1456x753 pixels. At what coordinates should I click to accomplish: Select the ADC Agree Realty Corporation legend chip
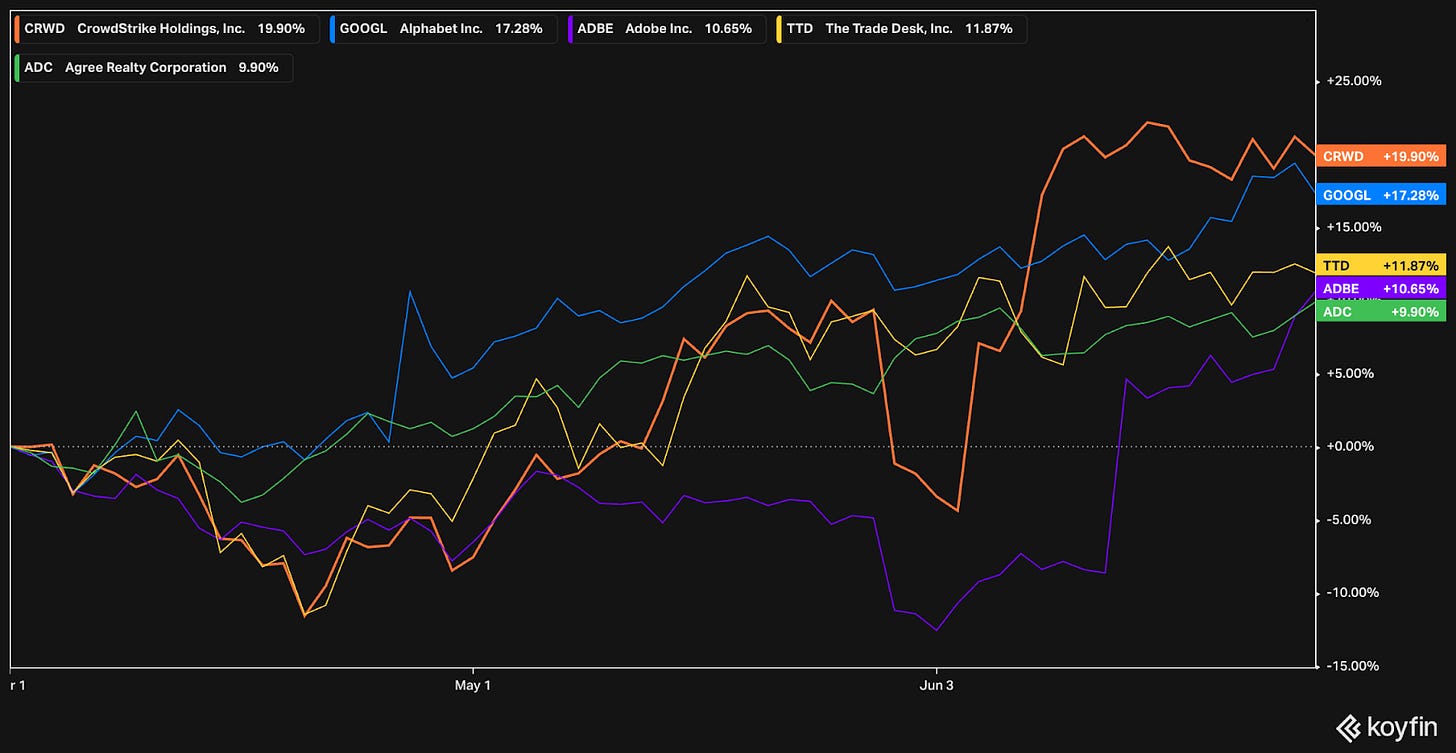pyautogui.click(x=153, y=68)
